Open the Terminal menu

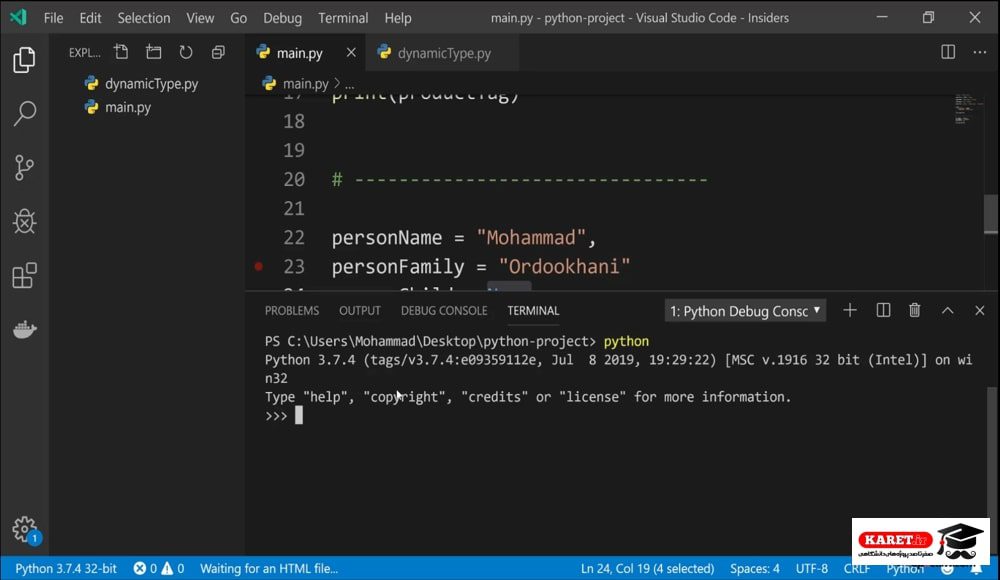(x=343, y=18)
